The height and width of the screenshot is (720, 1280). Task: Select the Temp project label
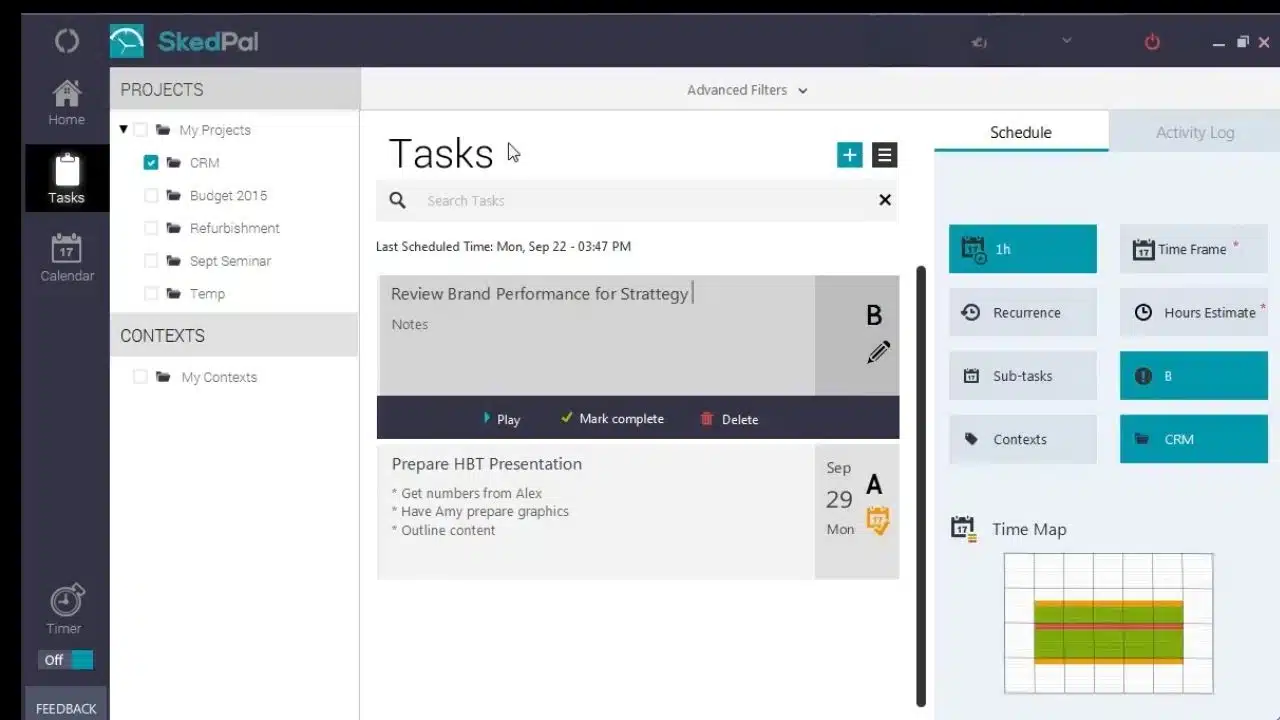pyautogui.click(x=207, y=294)
